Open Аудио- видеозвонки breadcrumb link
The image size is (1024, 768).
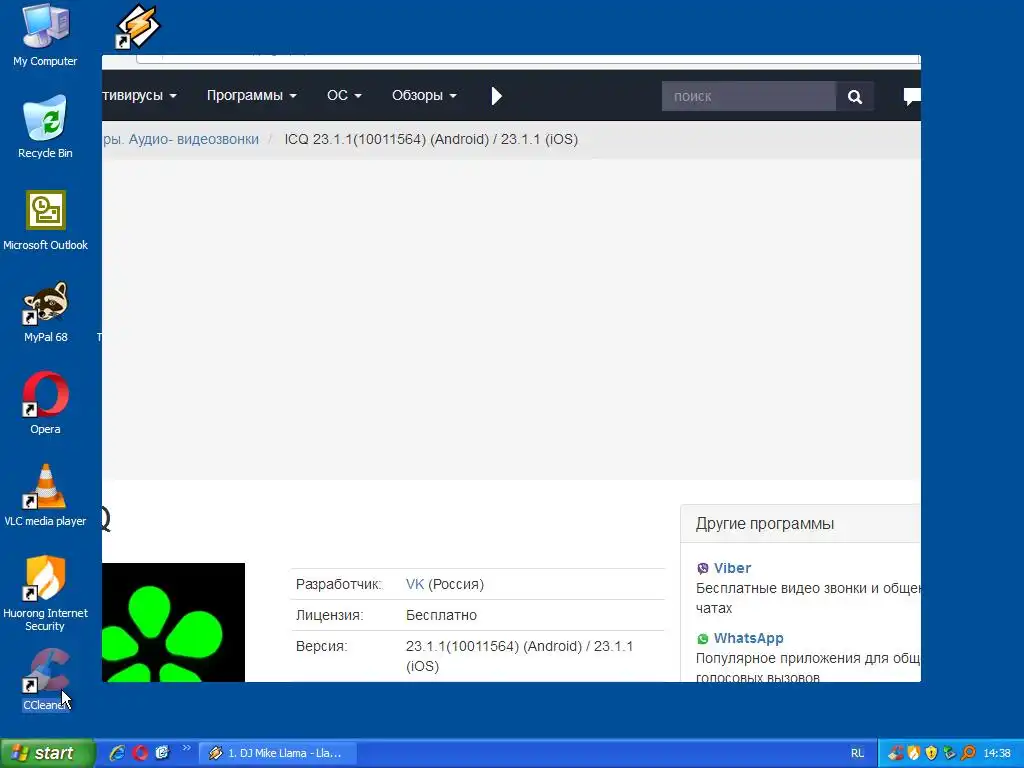click(193, 139)
